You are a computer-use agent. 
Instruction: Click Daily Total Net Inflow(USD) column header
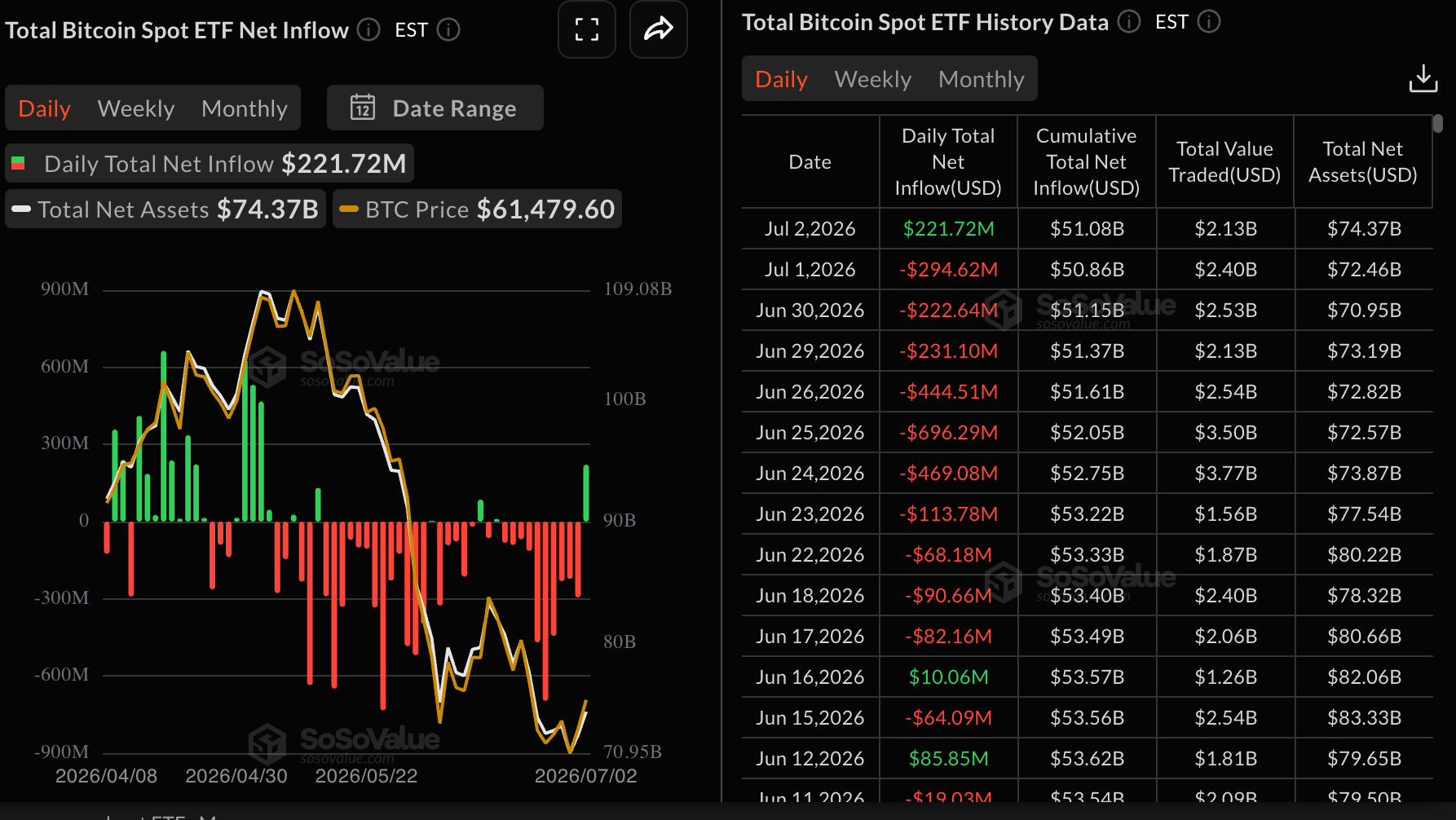948,162
